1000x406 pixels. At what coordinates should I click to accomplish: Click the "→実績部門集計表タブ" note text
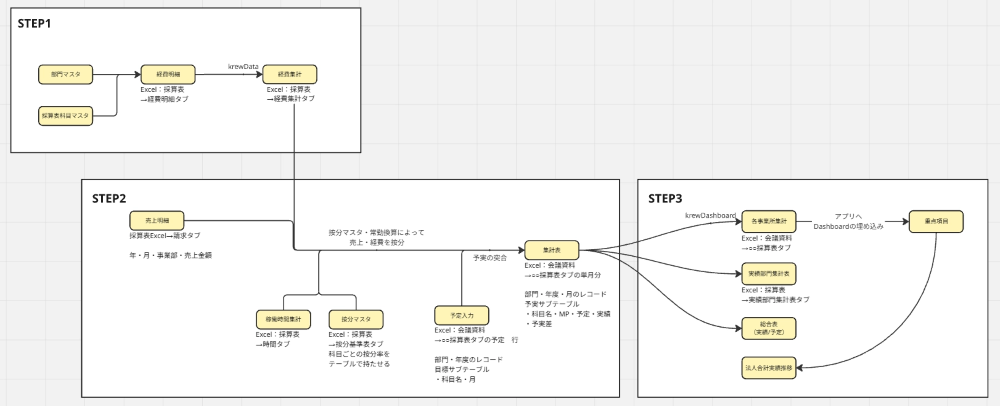click(x=776, y=299)
